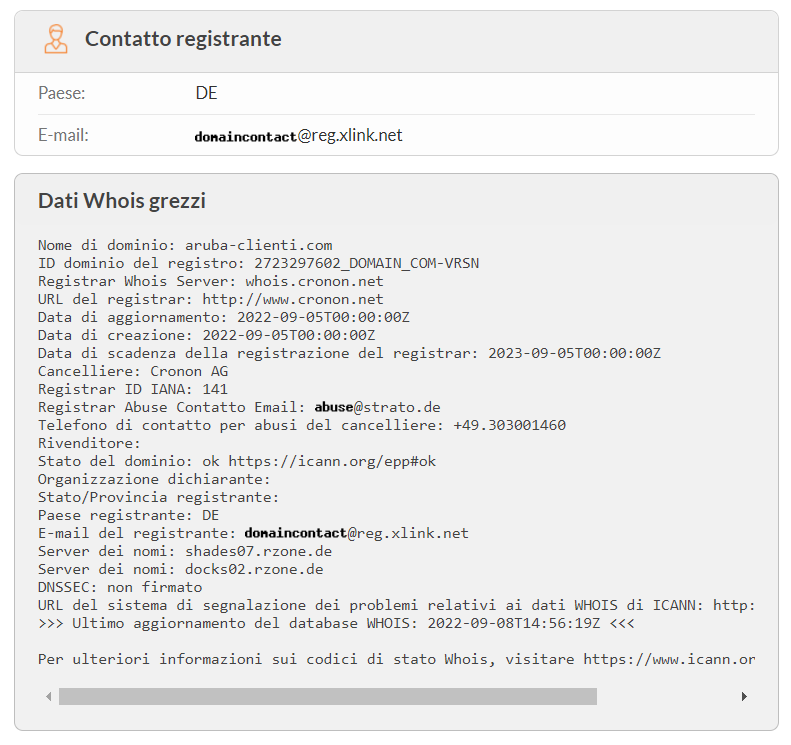Viewport: 791px width, 745px height.
Task: Click the scrollbar left arrow
Action: [48, 696]
